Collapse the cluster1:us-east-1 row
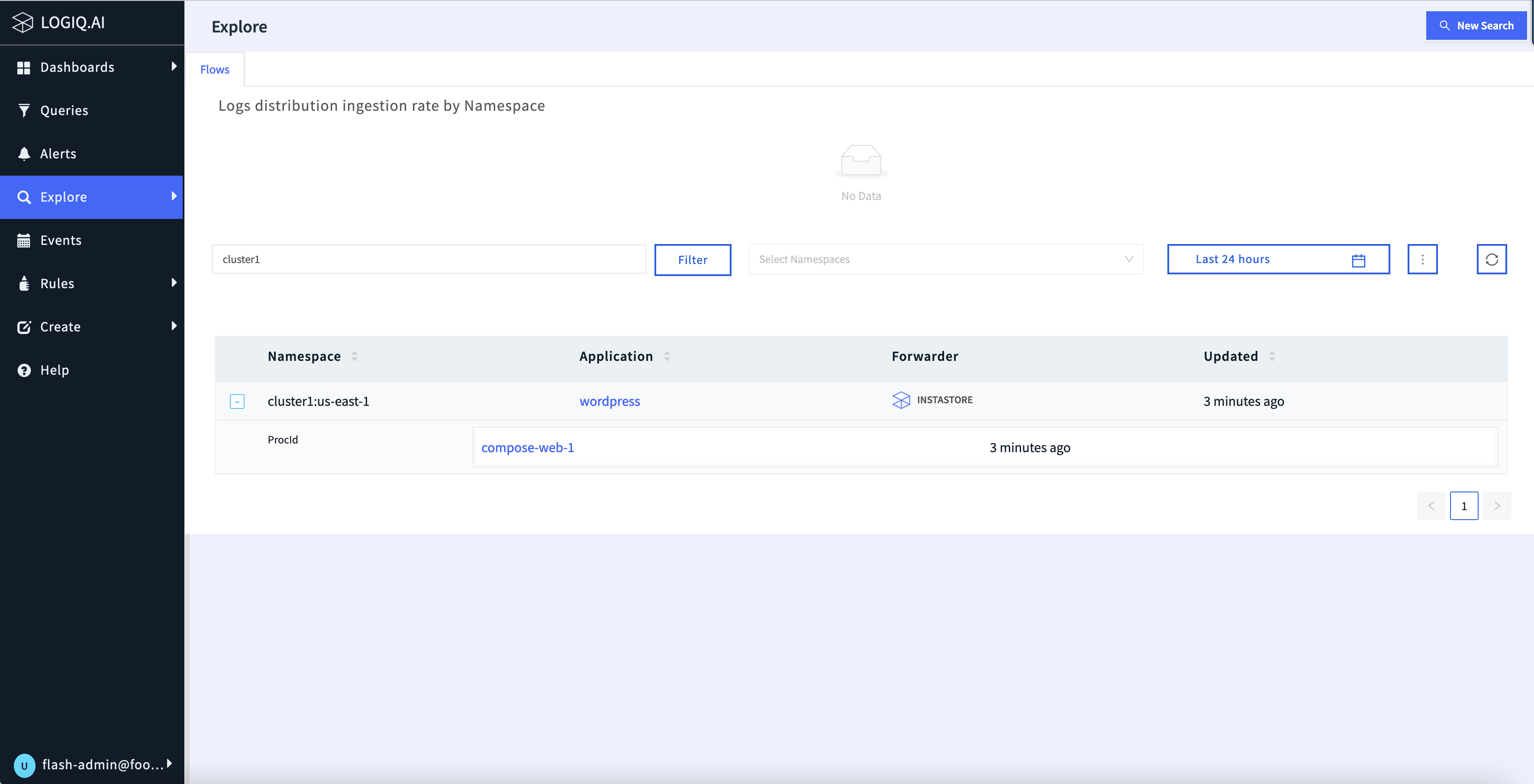The width and height of the screenshot is (1534, 784). point(237,402)
